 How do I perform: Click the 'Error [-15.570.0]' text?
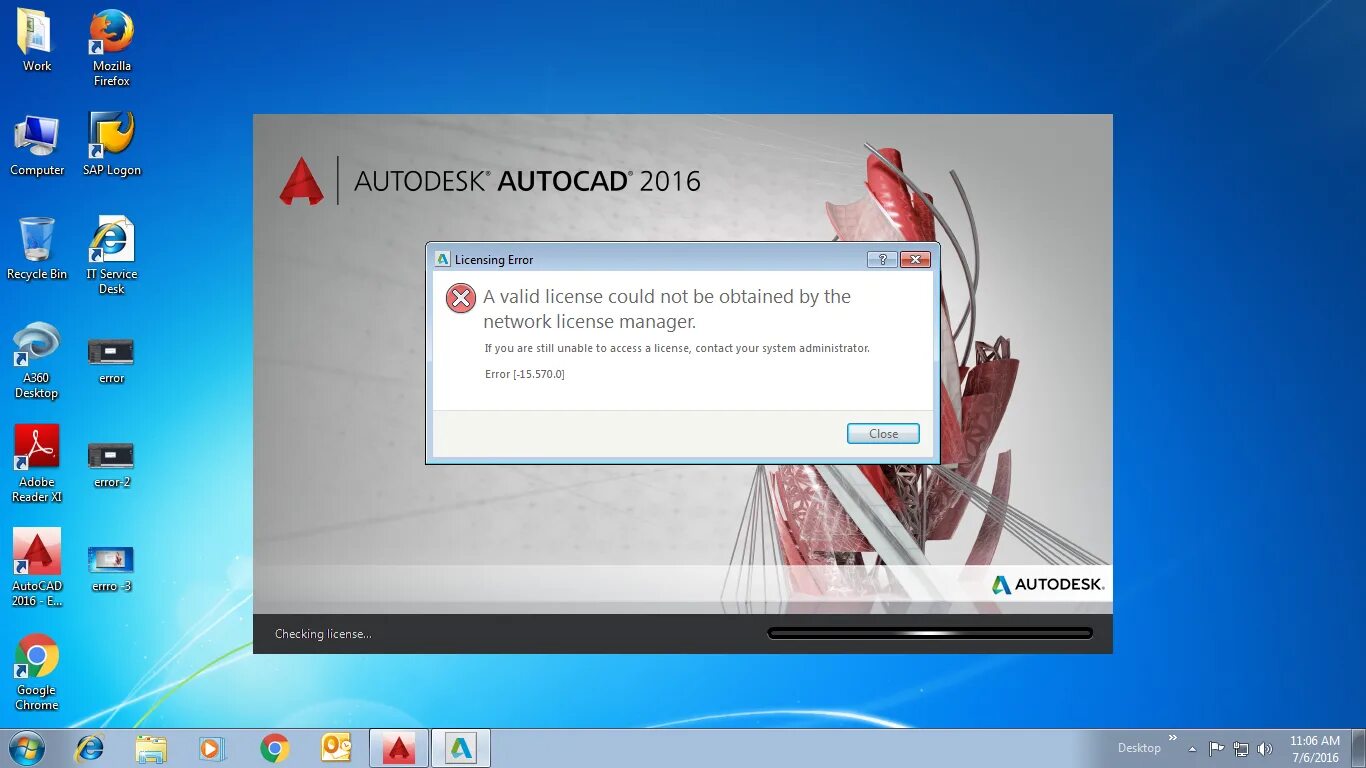pyautogui.click(x=525, y=374)
